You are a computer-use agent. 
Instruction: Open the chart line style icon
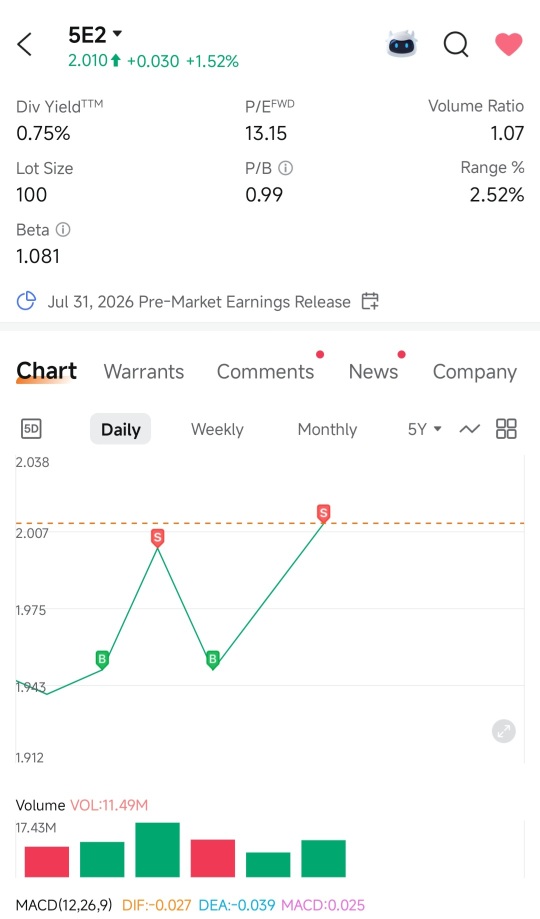(470, 429)
